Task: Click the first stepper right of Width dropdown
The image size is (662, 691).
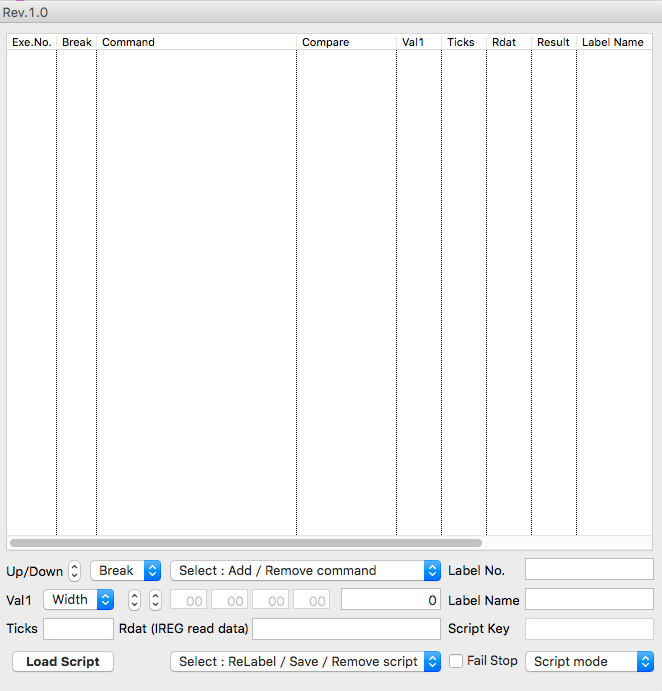Action: (134, 600)
